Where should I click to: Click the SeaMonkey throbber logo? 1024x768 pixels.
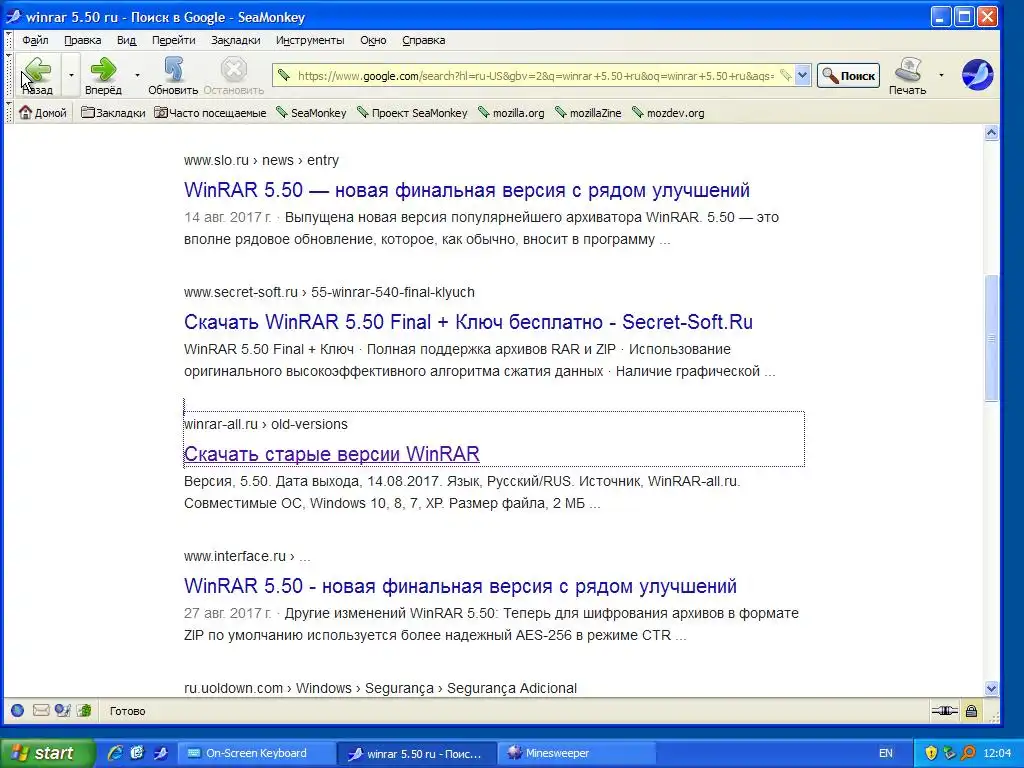pos(977,74)
